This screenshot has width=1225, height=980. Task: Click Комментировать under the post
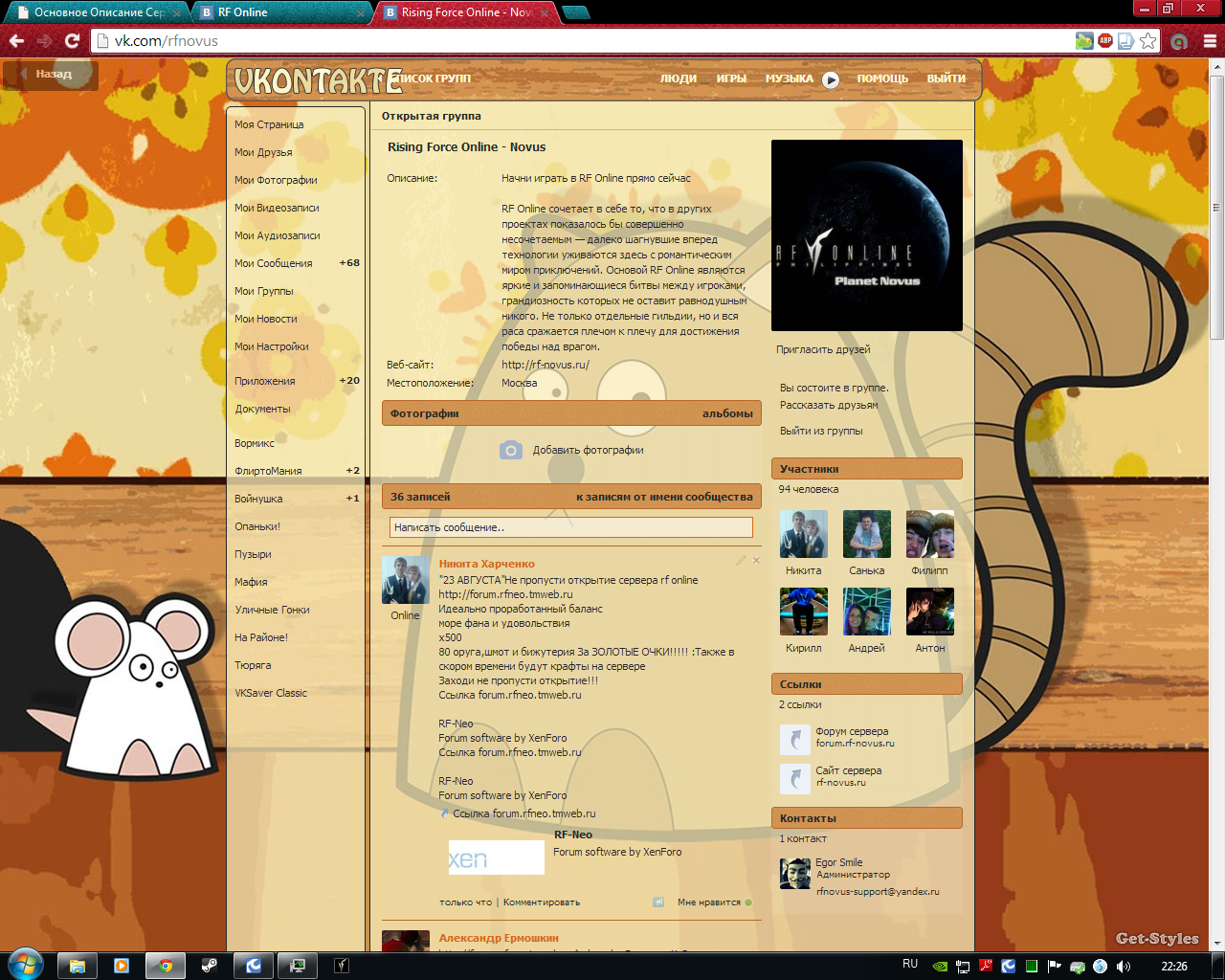(x=542, y=902)
